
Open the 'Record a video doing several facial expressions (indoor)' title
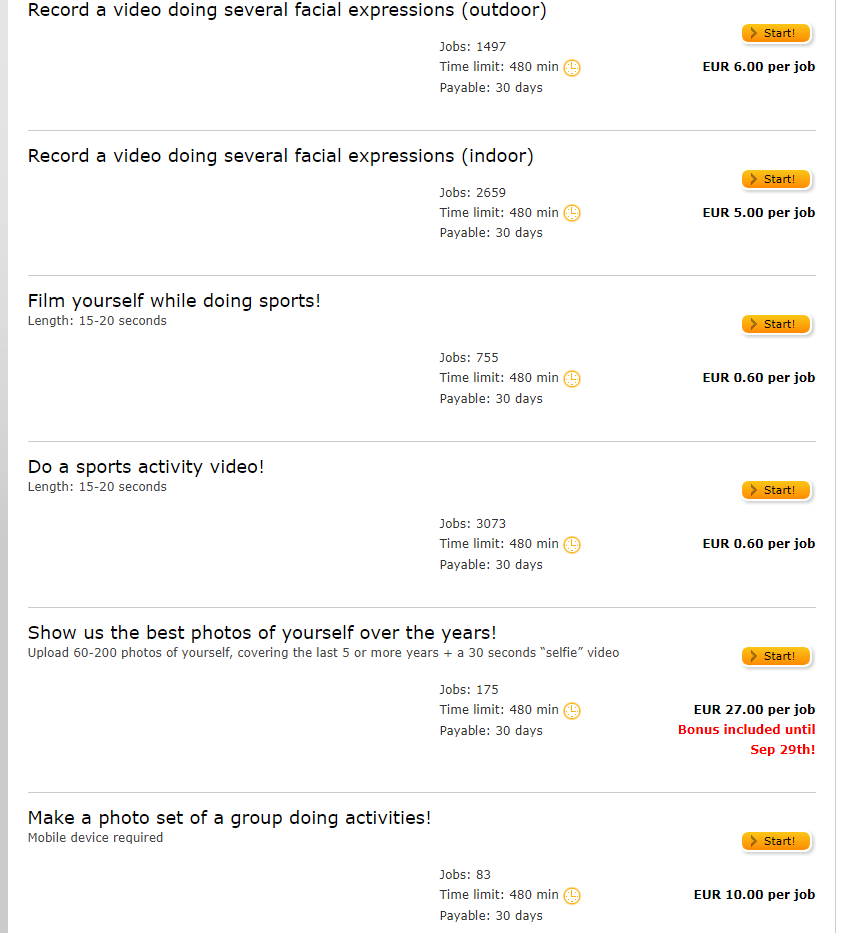pyautogui.click(x=281, y=156)
